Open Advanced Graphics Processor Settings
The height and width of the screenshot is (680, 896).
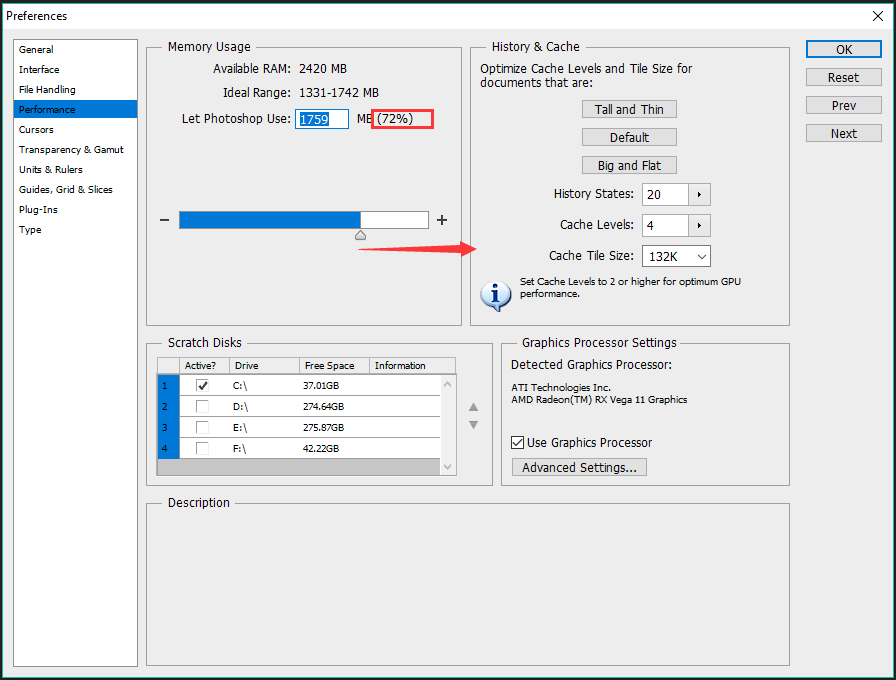pyautogui.click(x=578, y=466)
